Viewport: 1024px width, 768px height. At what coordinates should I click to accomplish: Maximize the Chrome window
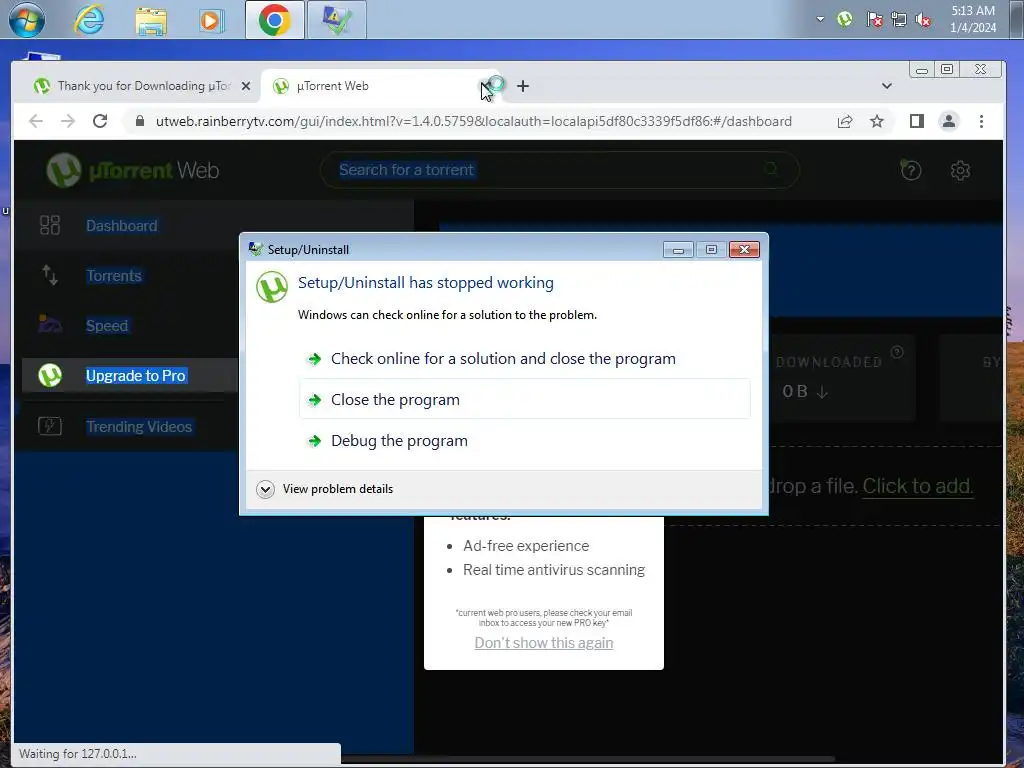[x=947, y=69]
